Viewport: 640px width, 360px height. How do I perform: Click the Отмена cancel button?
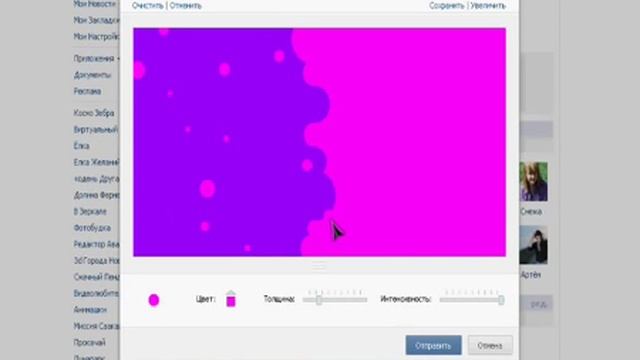[x=490, y=345]
